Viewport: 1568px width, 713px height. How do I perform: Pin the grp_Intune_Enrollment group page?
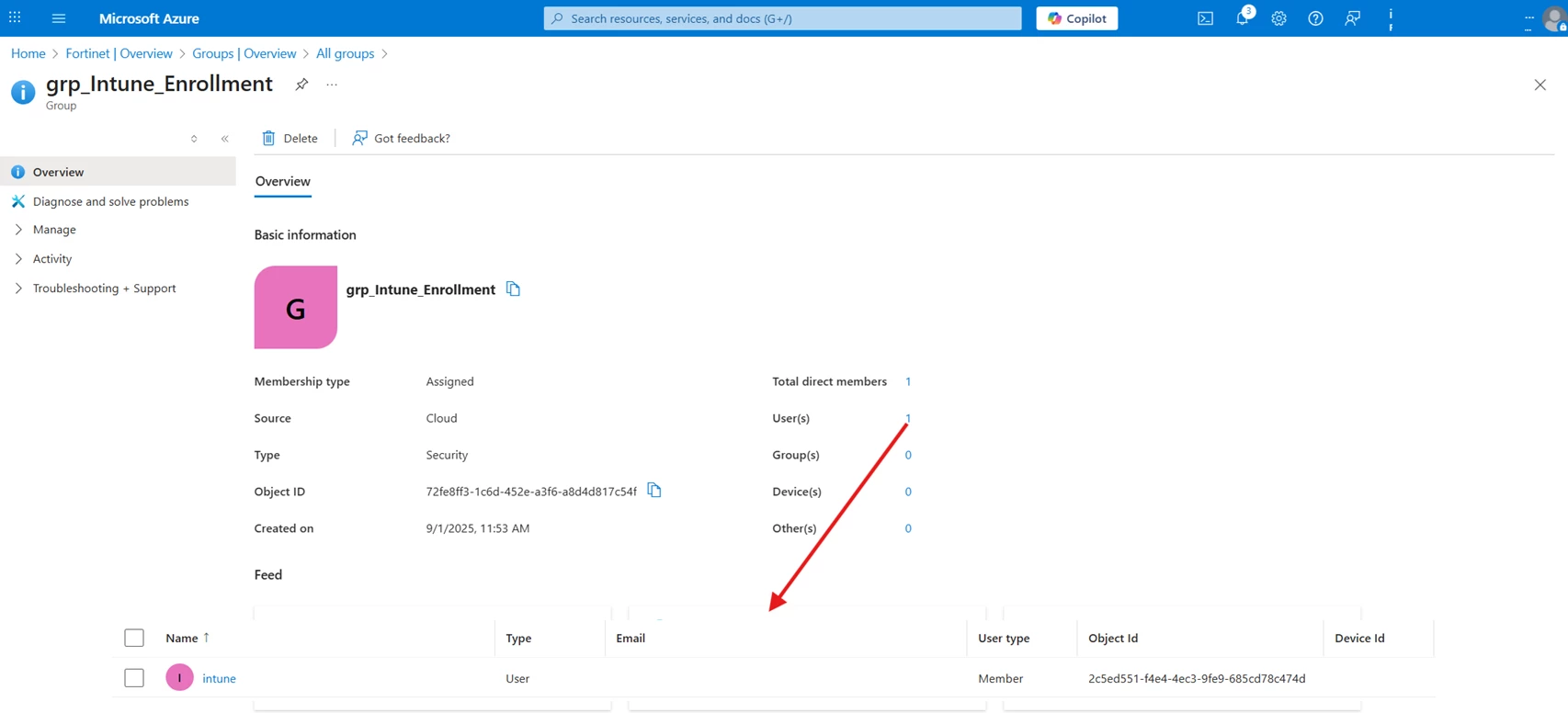click(x=301, y=85)
